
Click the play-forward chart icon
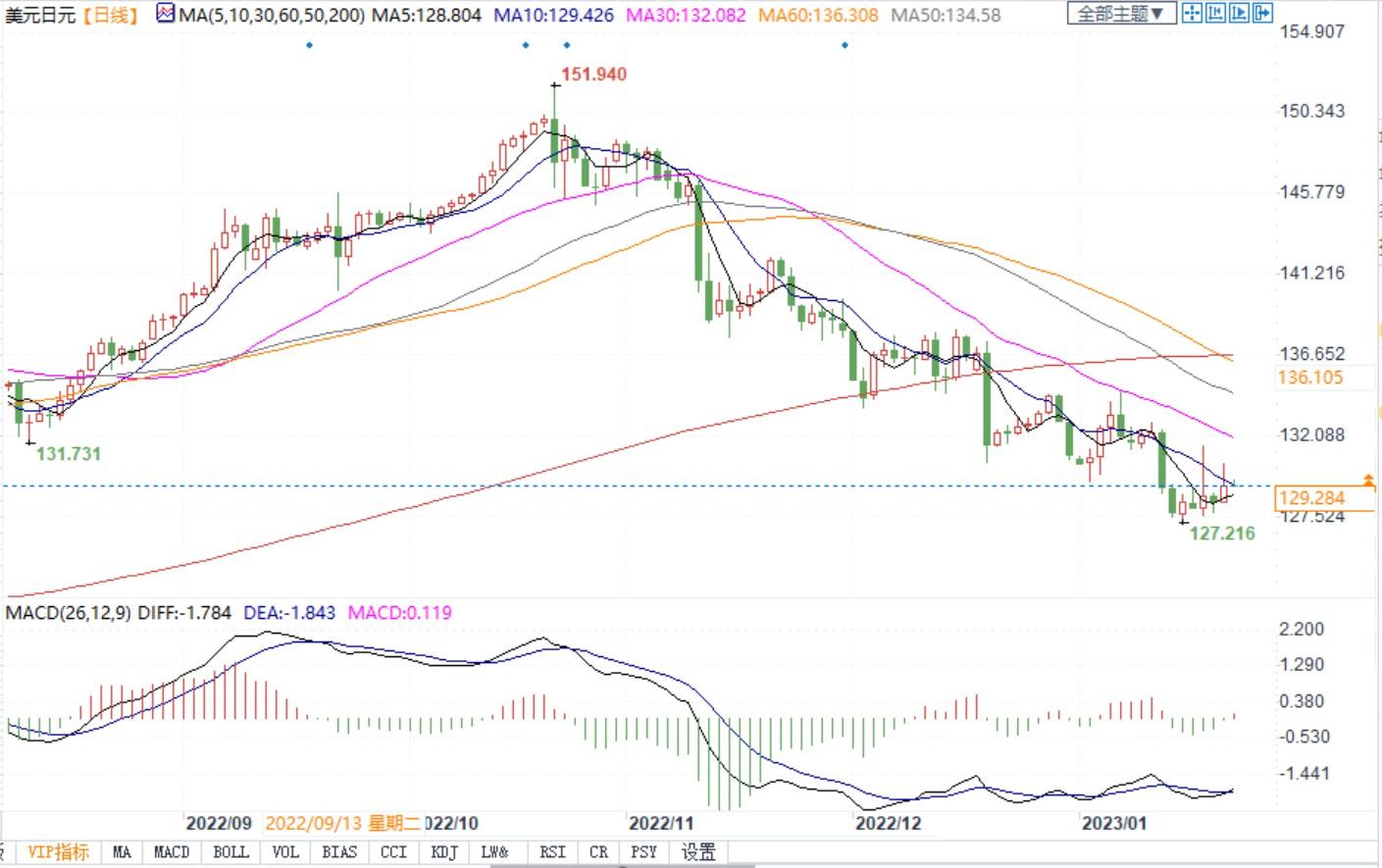pos(1239,14)
